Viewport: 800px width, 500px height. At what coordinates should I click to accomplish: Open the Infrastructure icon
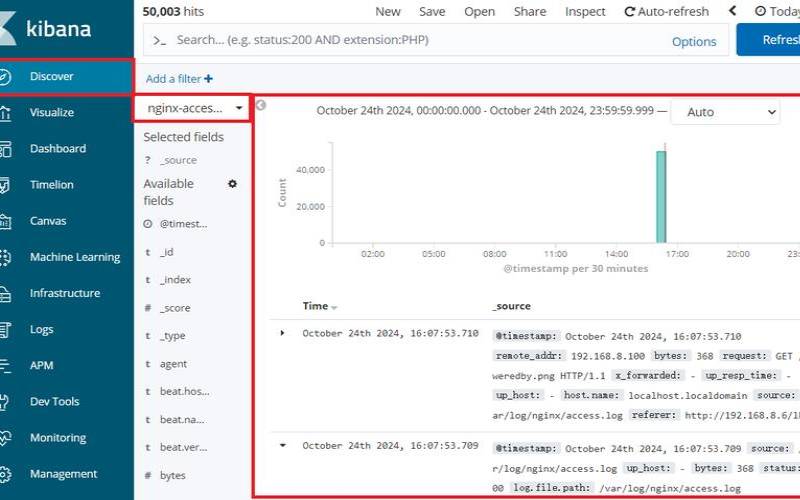point(5,294)
